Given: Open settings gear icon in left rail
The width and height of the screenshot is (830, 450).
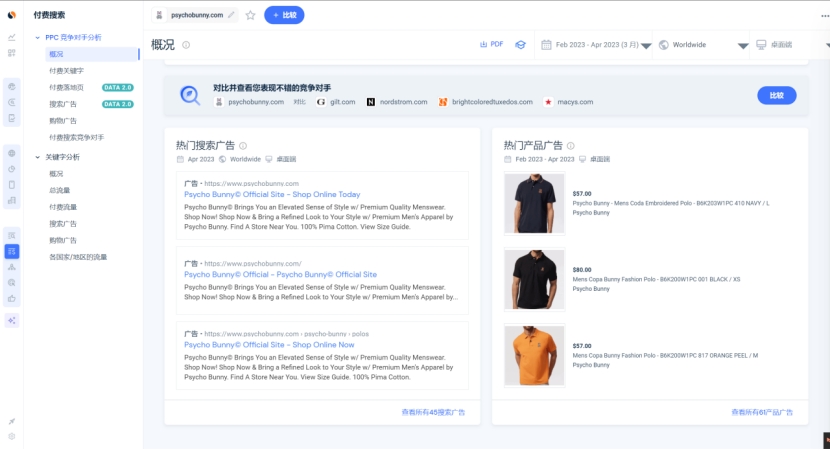Looking at the screenshot, I should [12, 436].
